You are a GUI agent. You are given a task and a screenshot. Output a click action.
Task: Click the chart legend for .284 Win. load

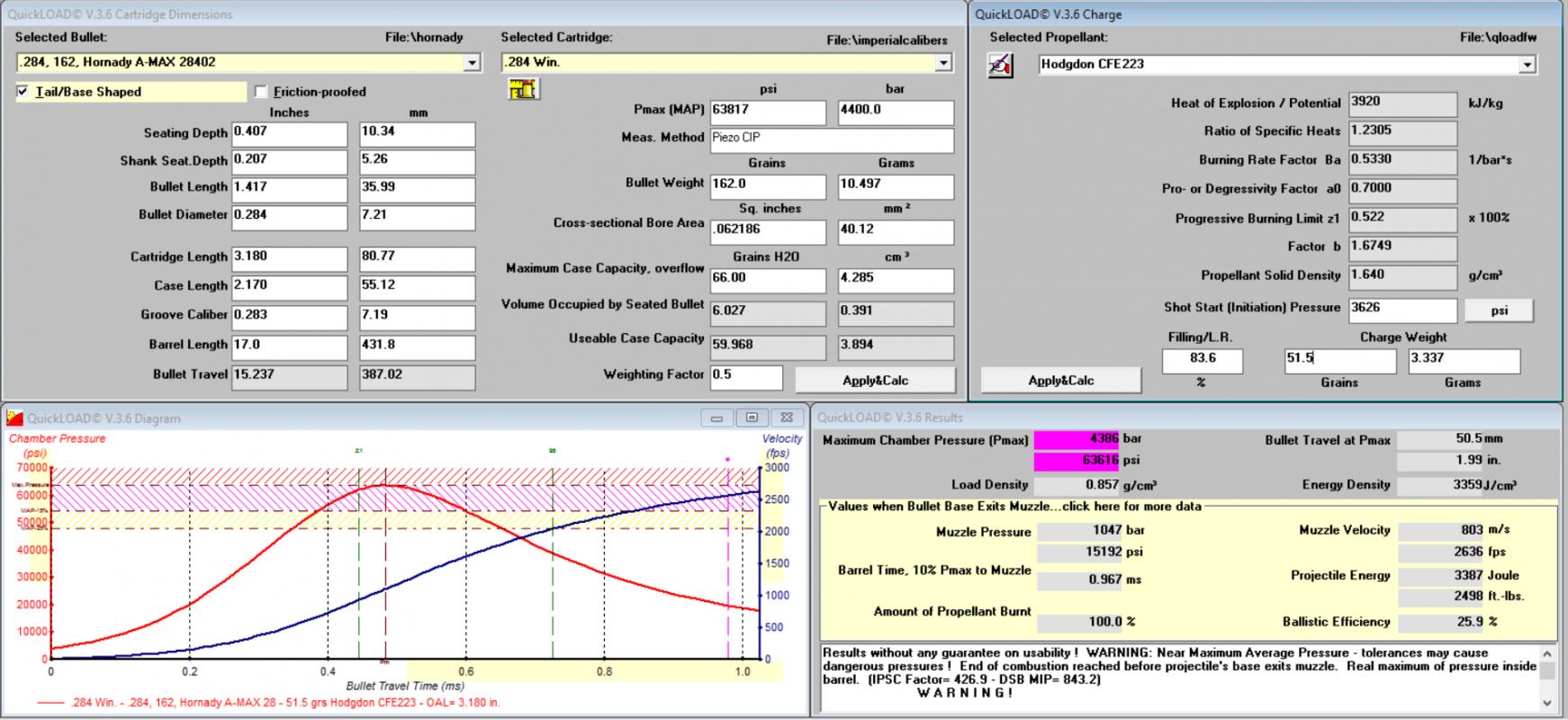(x=270, y=702)
